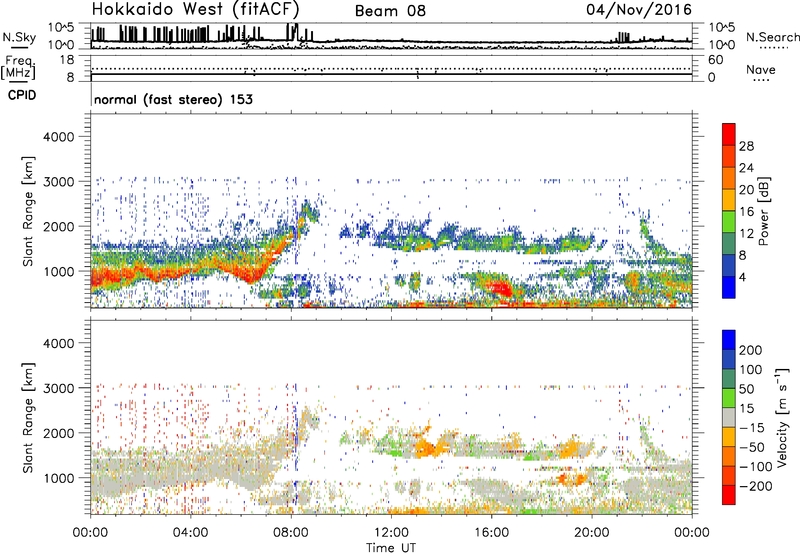
Task: Click the 'N.Sky' legend label
Action: pyautogui.click(x=19, y=37)
